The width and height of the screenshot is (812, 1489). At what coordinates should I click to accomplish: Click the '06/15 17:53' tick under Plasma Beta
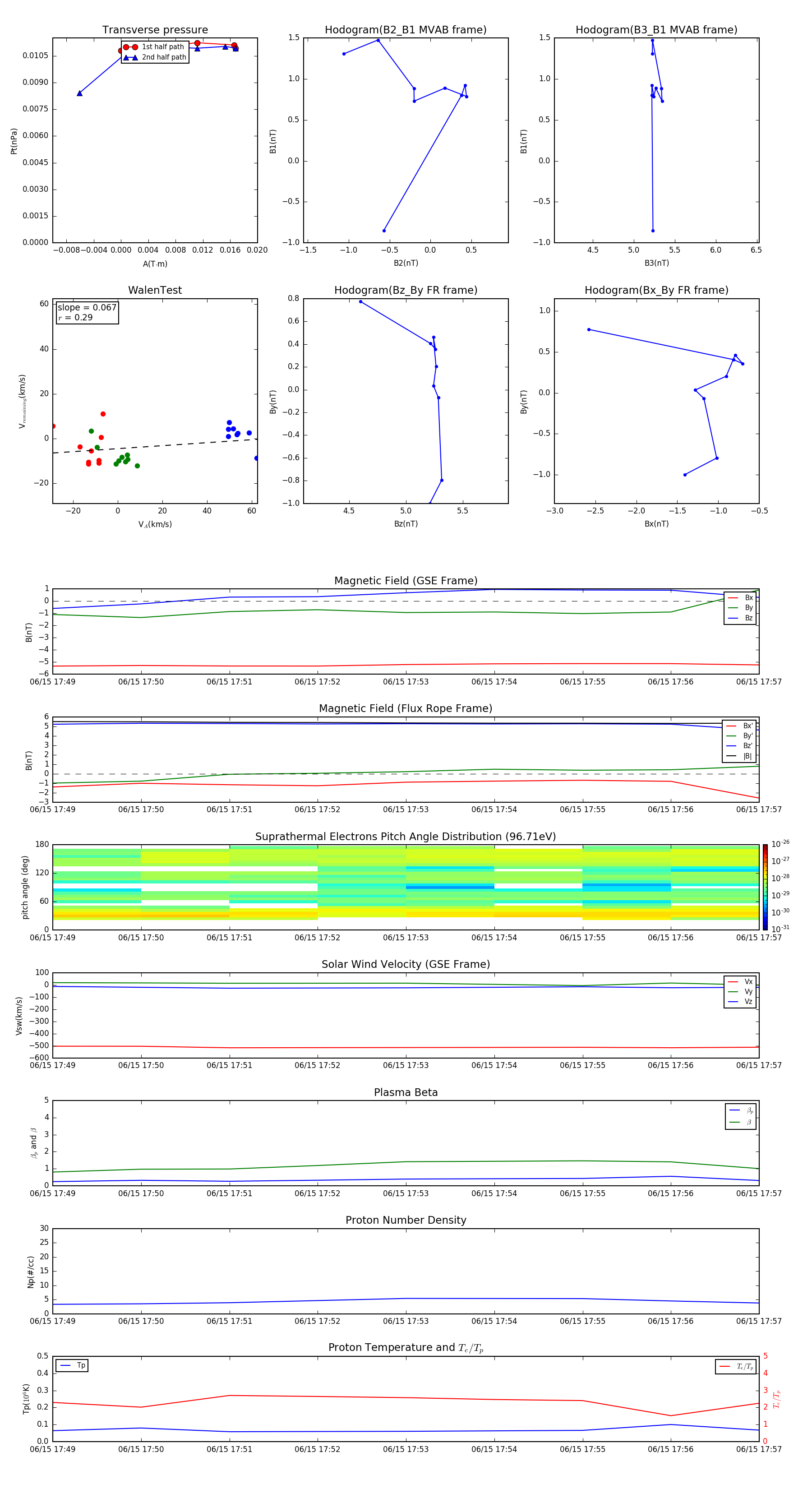(x=406, y=1193)
